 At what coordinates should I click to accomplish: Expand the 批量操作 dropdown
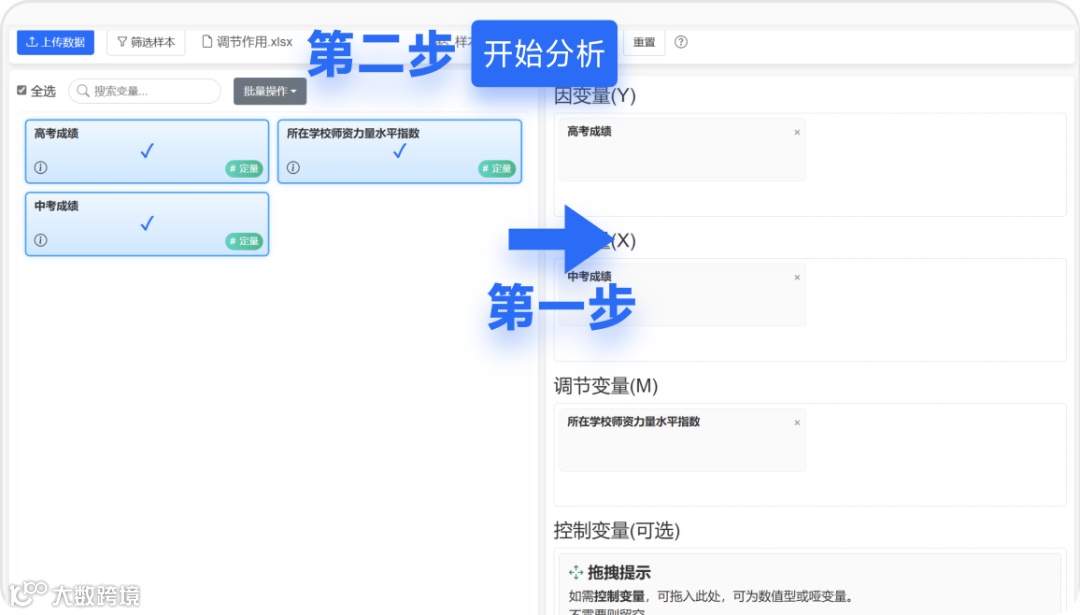pos(269,91)
